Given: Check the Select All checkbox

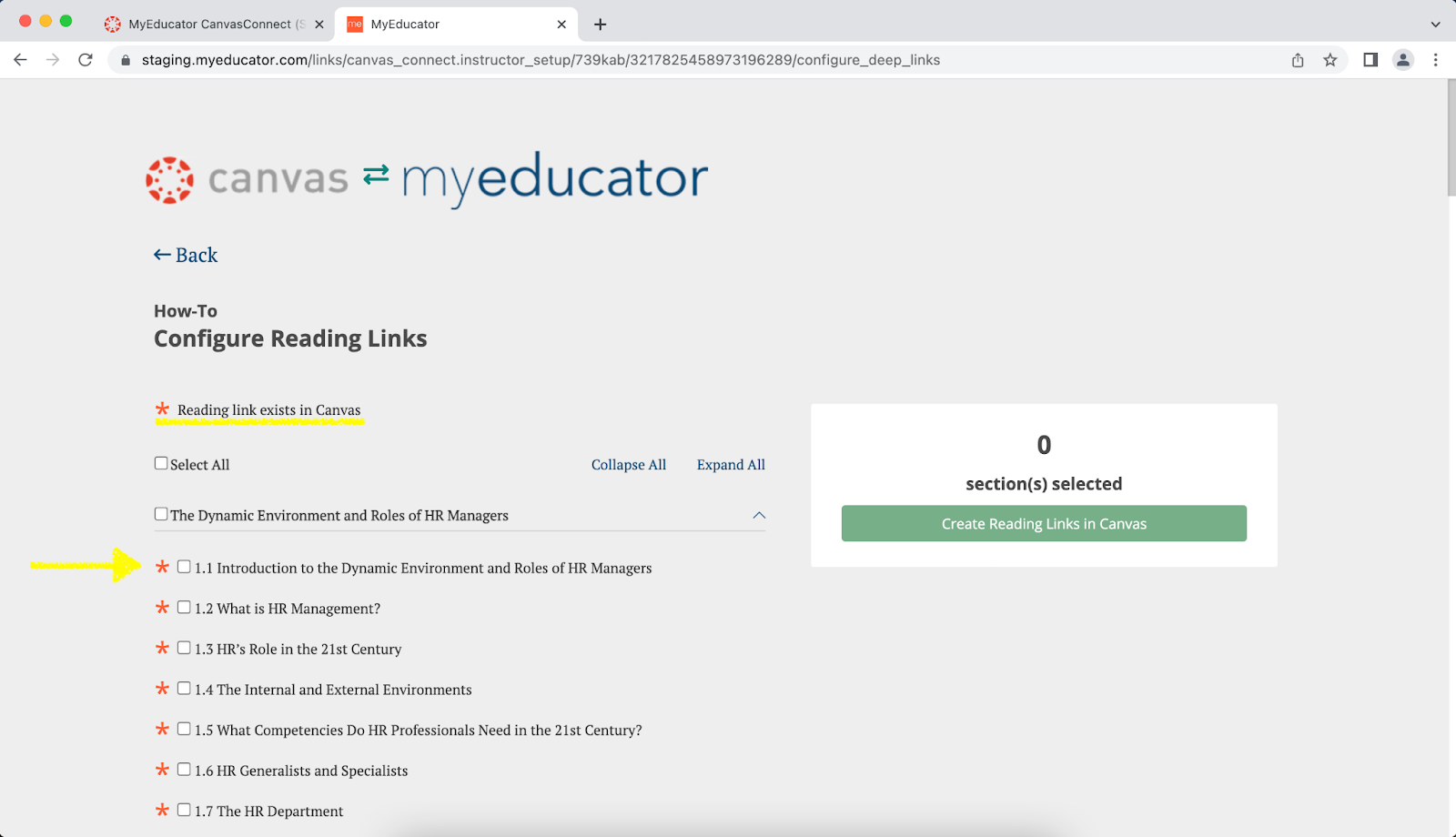Looking at the screenshot, I should pyautogui.click(x=161, y=463).
